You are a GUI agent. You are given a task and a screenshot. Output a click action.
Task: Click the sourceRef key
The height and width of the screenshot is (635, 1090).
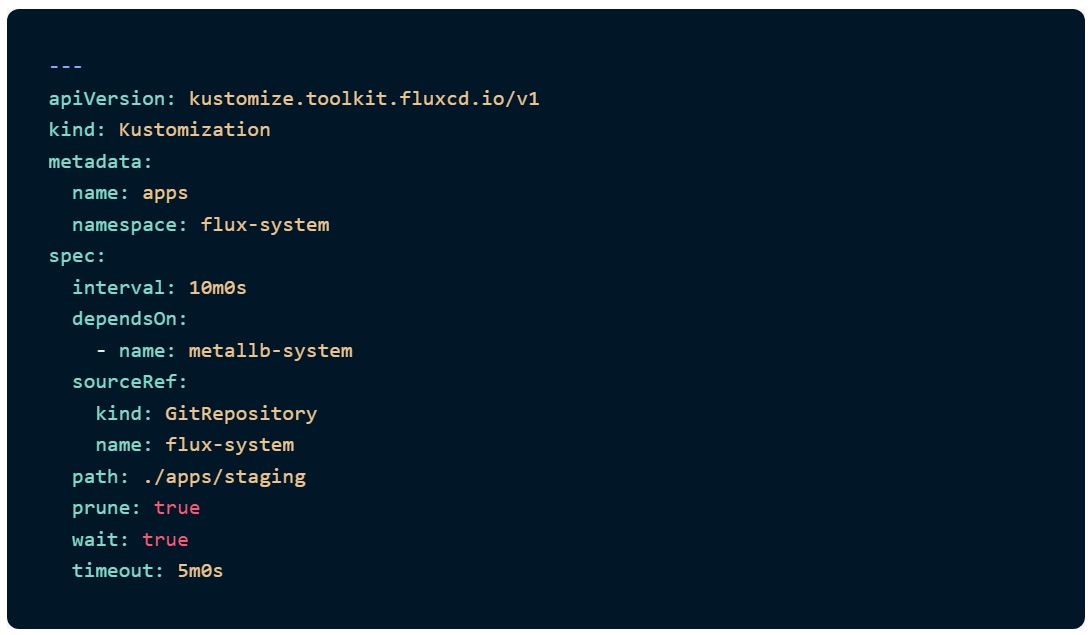tap(126, 382)
